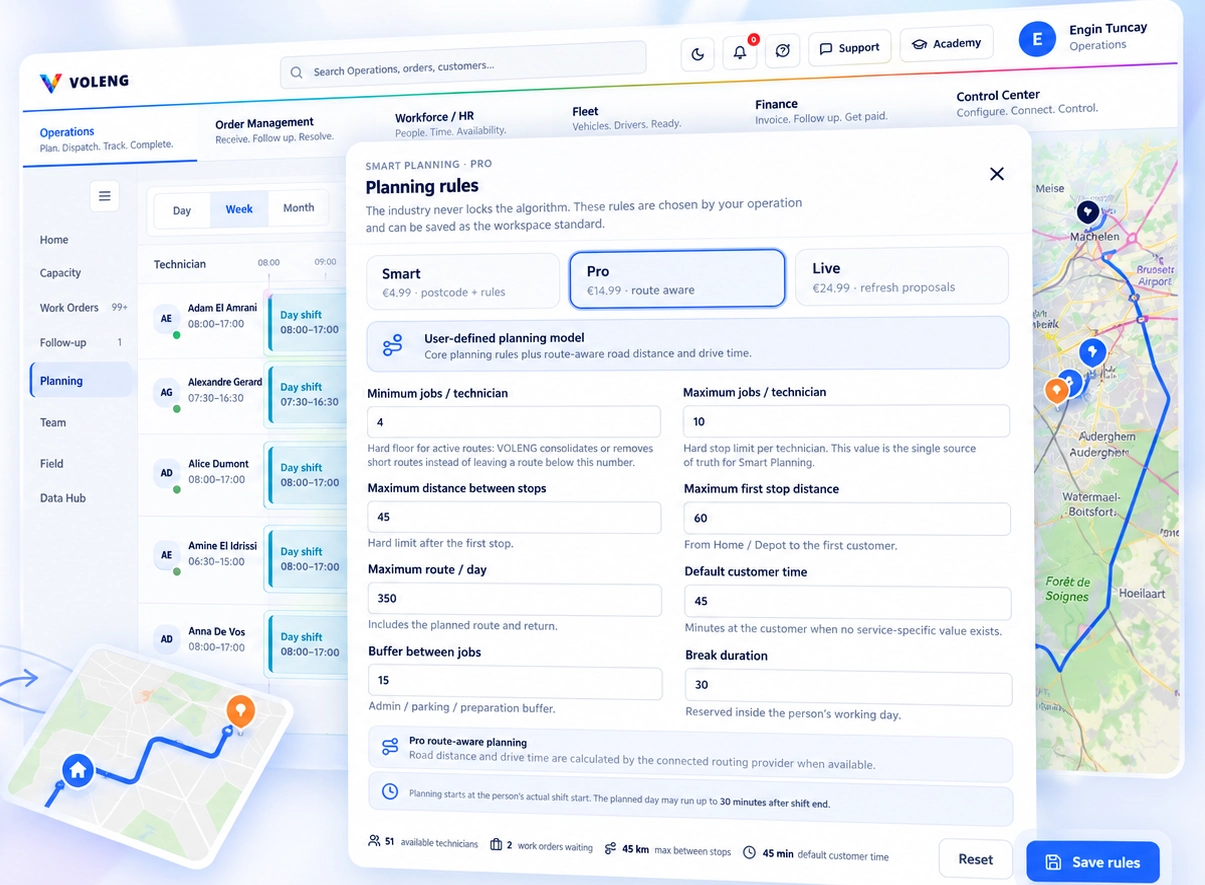Open Field in sidebar
Image resolution: width=1205 pixels, height=885 pixels.
pos(52,464)
